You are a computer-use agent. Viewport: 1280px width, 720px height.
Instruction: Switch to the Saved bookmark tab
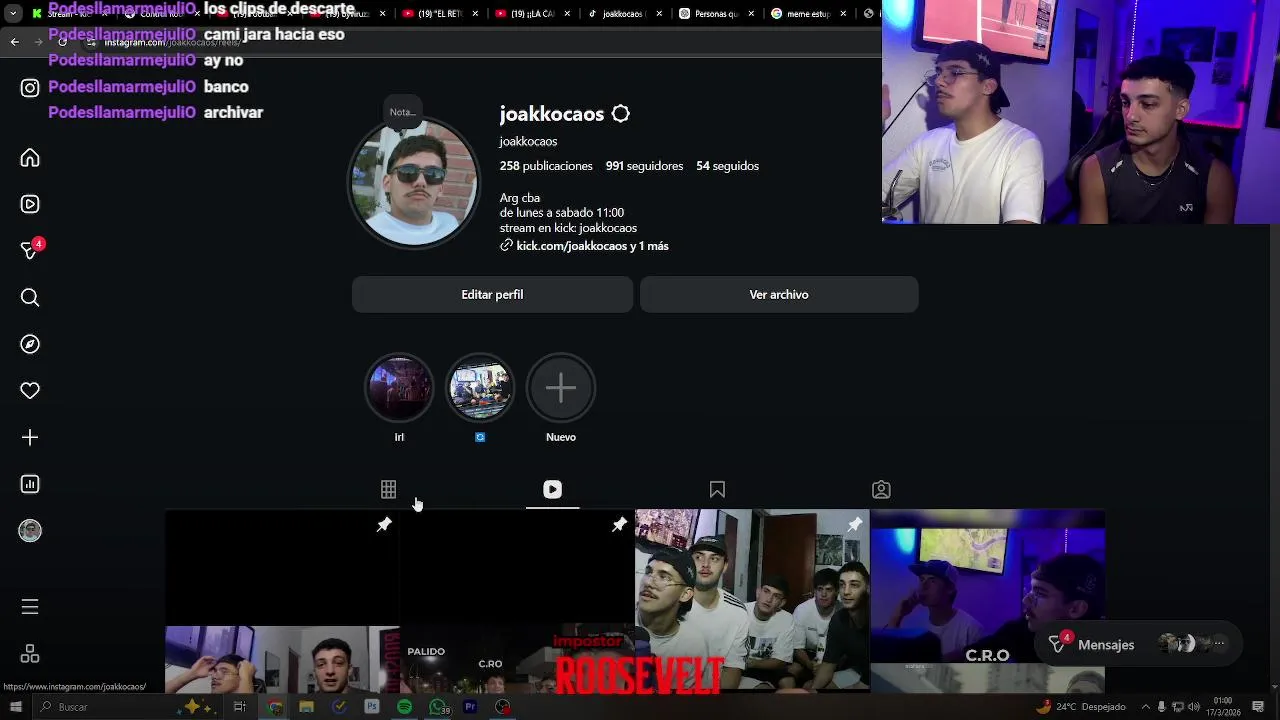[717, 489]
